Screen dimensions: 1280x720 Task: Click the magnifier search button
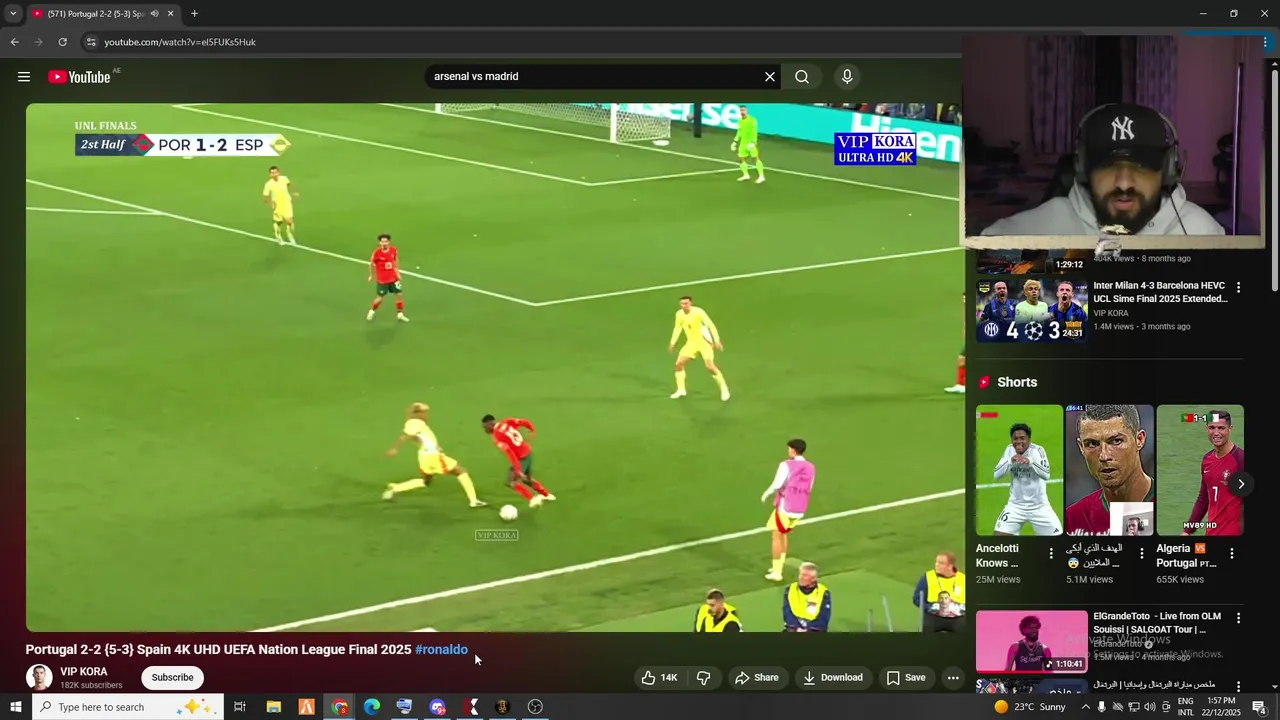pos(802,77)
